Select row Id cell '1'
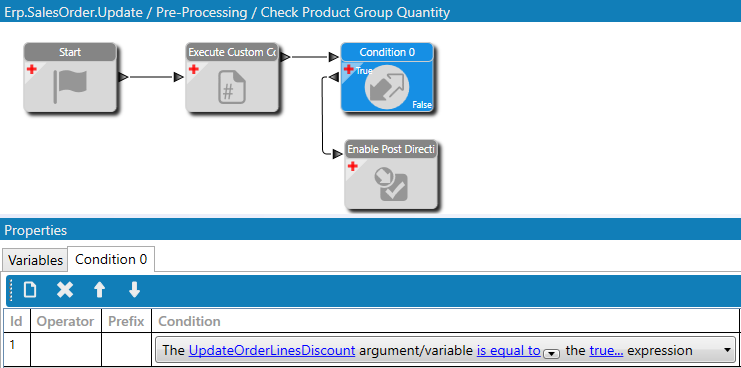741x368 pixels. 17,349
